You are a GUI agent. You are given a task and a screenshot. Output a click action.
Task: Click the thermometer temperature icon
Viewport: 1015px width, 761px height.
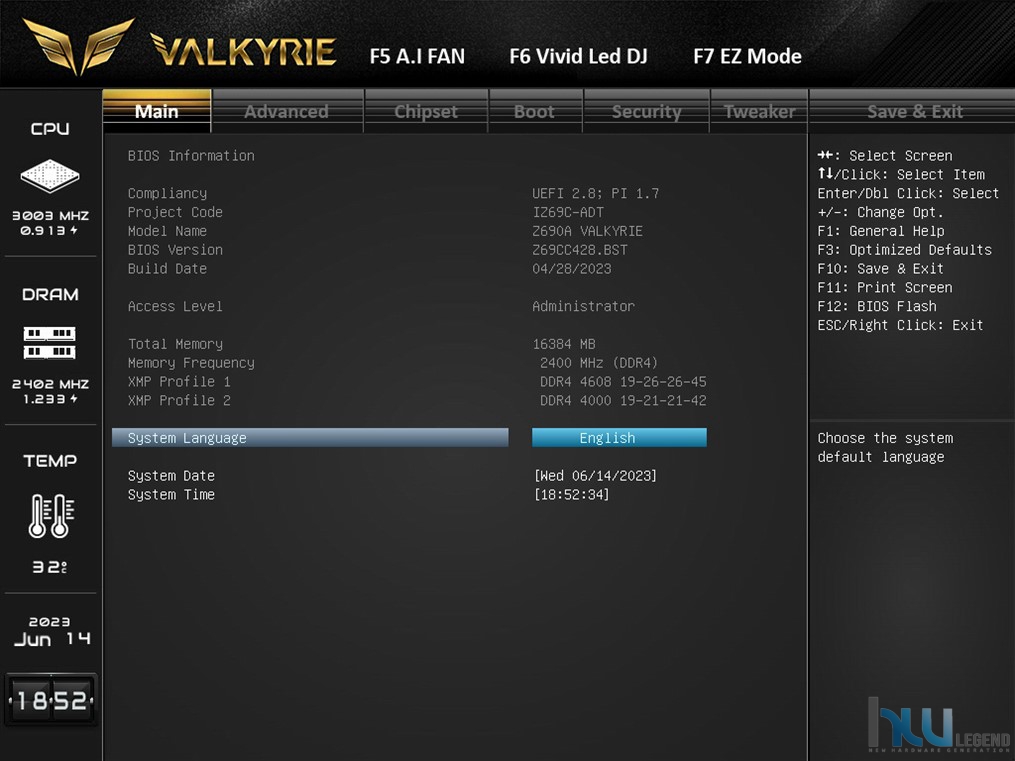click(51, 515)
